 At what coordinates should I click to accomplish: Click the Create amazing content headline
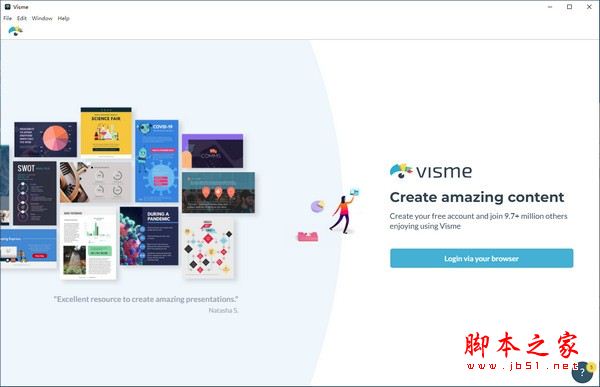pos(477,198)
